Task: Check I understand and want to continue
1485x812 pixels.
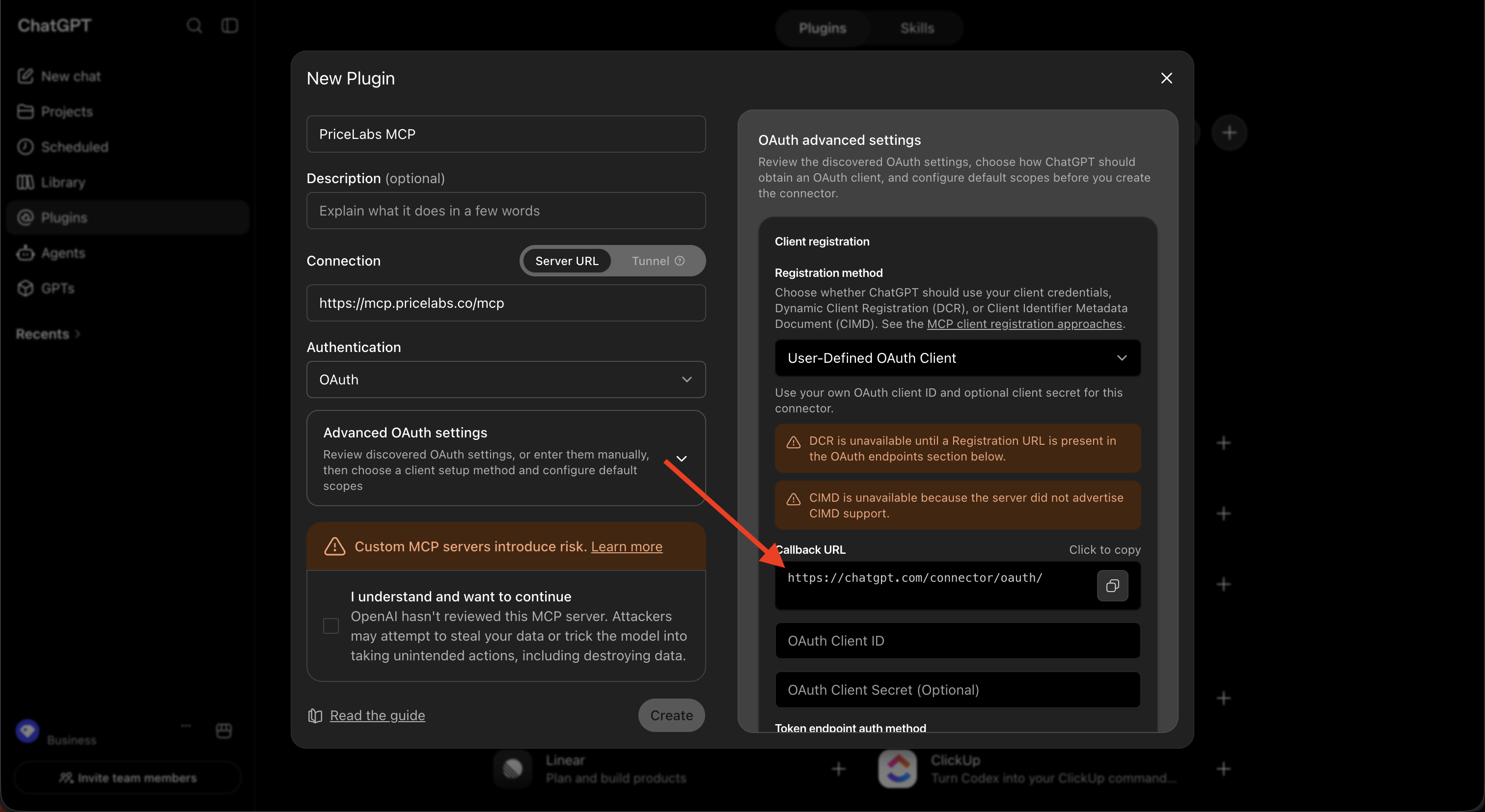Action: pyautogui.click(x=331, y=626)
